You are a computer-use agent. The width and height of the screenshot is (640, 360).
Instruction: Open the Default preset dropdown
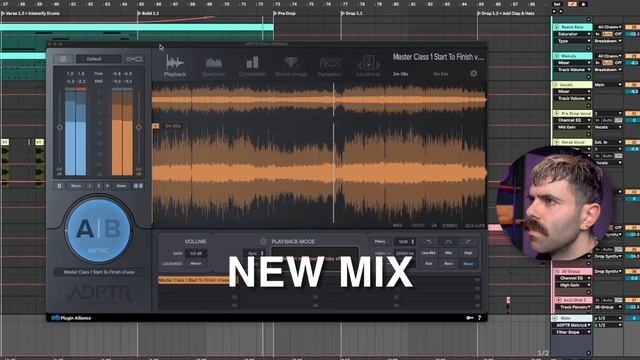pos(98,59)
